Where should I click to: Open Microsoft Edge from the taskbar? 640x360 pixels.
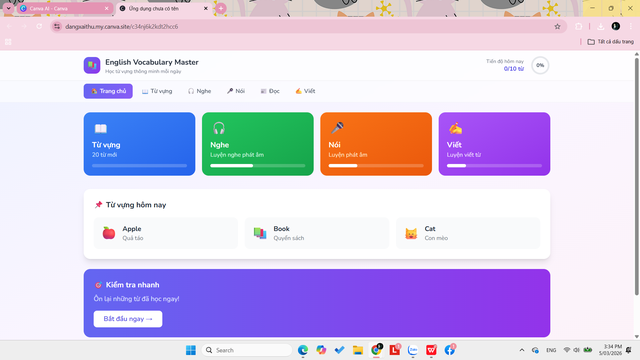303,350
